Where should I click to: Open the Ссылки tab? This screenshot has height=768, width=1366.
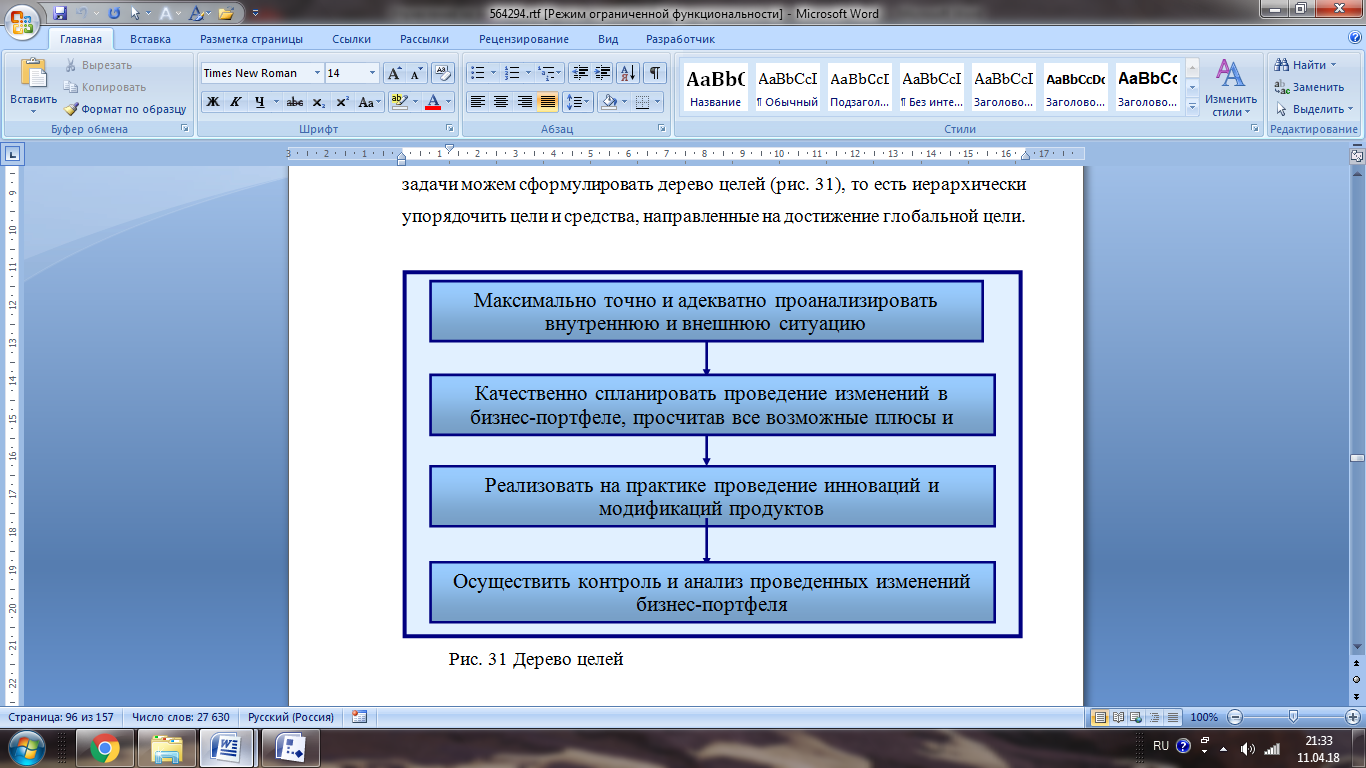coord(351,39)
